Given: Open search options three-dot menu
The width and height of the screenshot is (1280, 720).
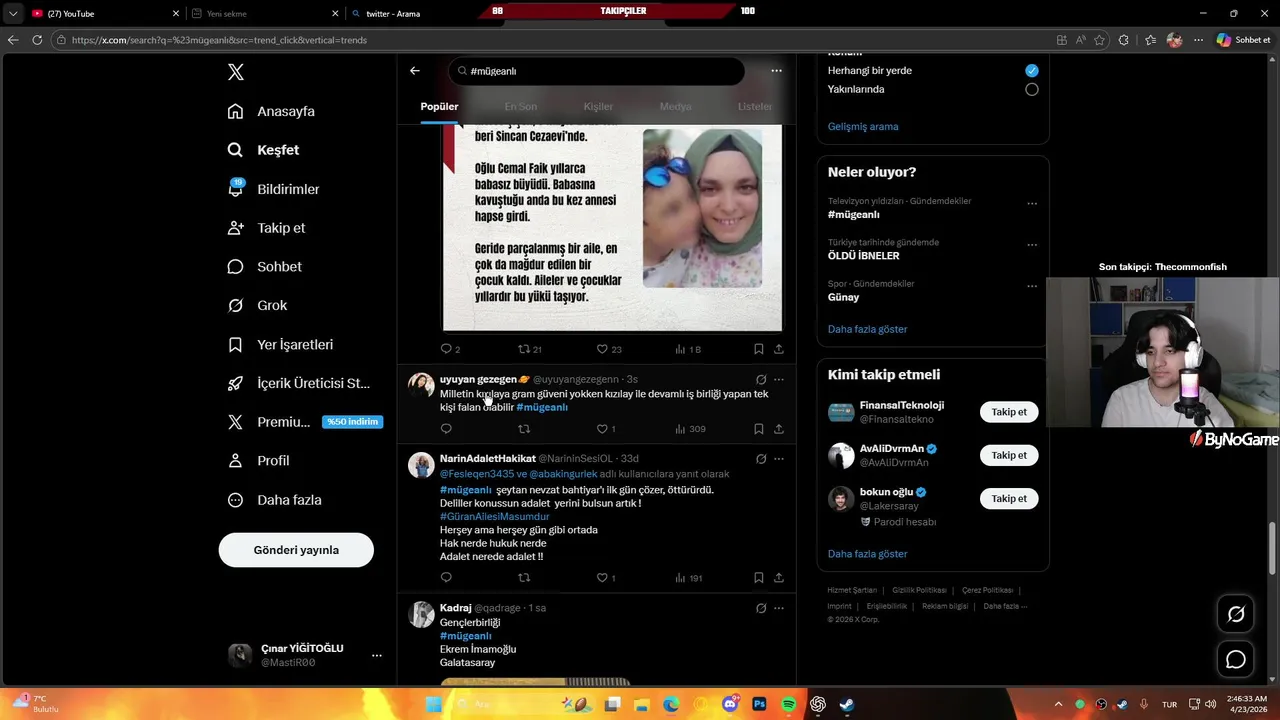Looking at the screenshot, I should click(x=776, y=71).
